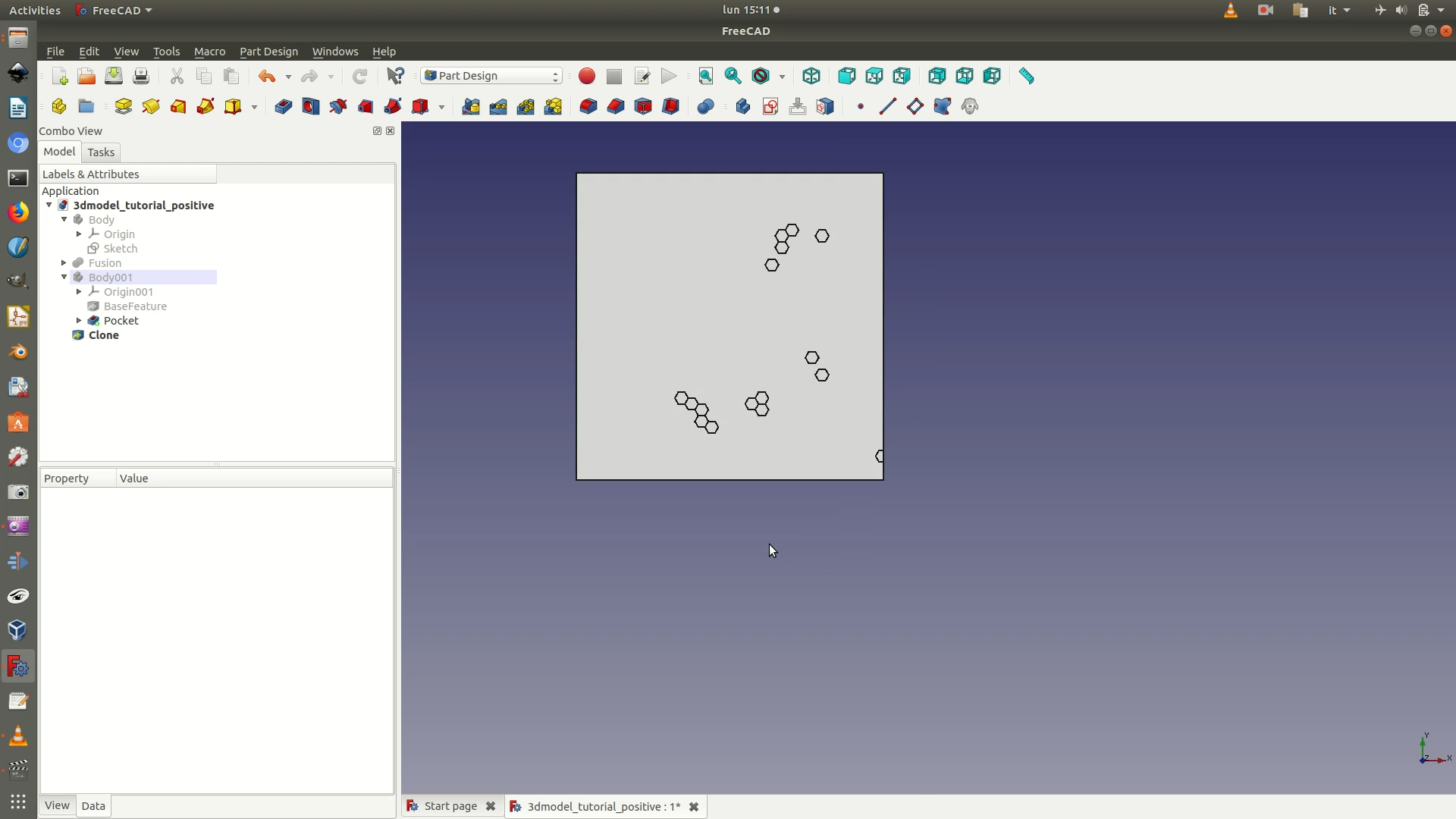Collapse the Body tree node
The image size is (1456, 819).
pyautogui.click(x=64, y=220)
